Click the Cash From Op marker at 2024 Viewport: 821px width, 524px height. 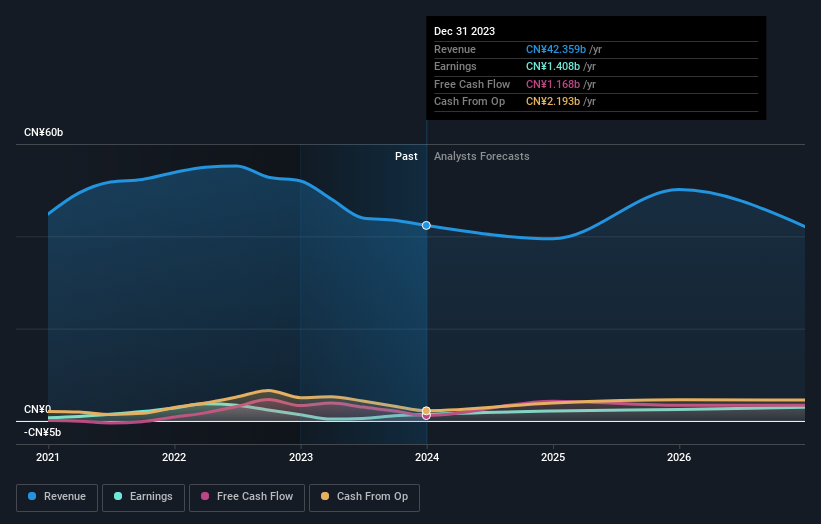[426, 411]
